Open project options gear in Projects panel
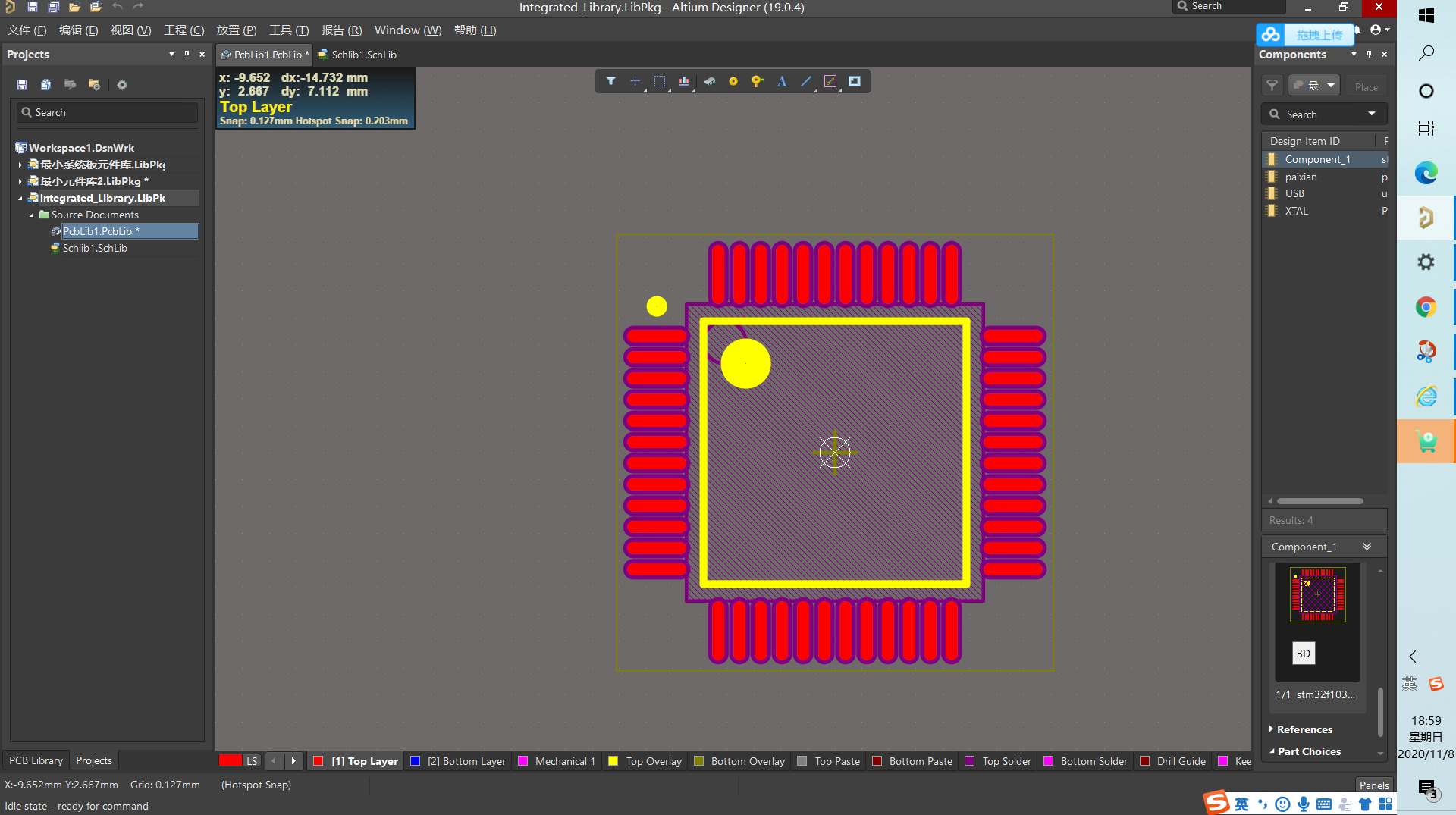This screenshot has width=1456, height=815. [122, 85]
